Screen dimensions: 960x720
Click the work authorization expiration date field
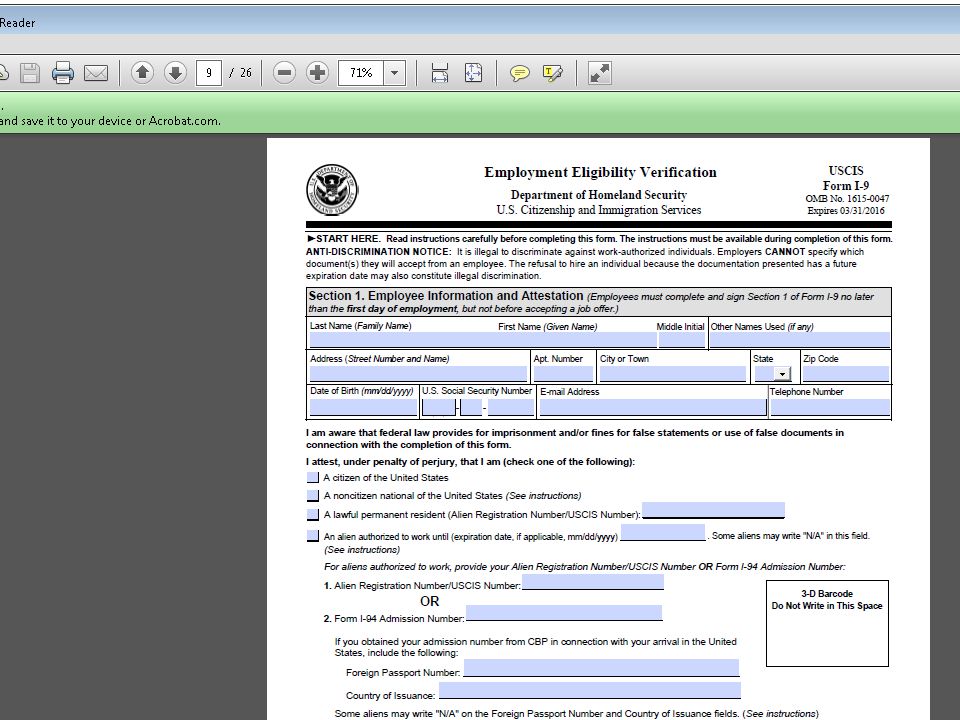(x=663, y=532)
